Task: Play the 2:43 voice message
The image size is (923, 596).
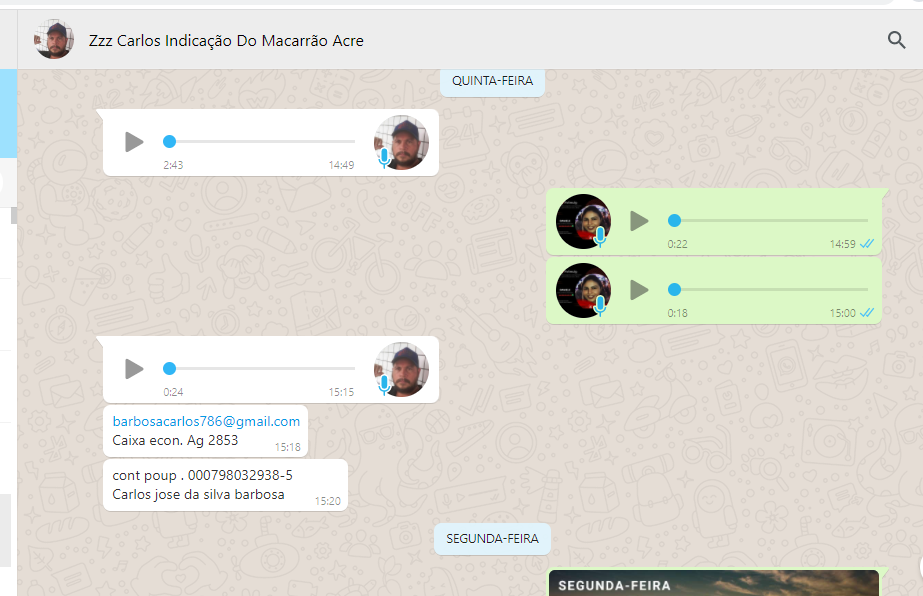Action: [134, 142]
